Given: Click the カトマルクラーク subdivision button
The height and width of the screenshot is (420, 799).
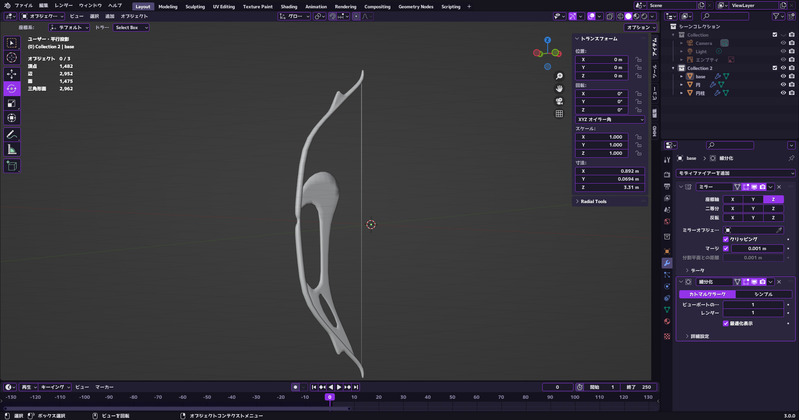Looking at the screenshot, I should click(x=707, y=294).
